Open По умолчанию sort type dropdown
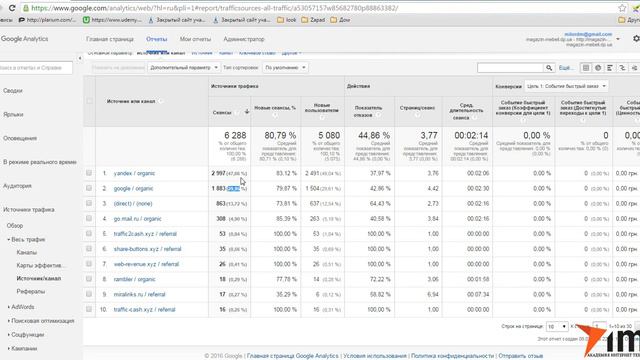 (285, 67)
